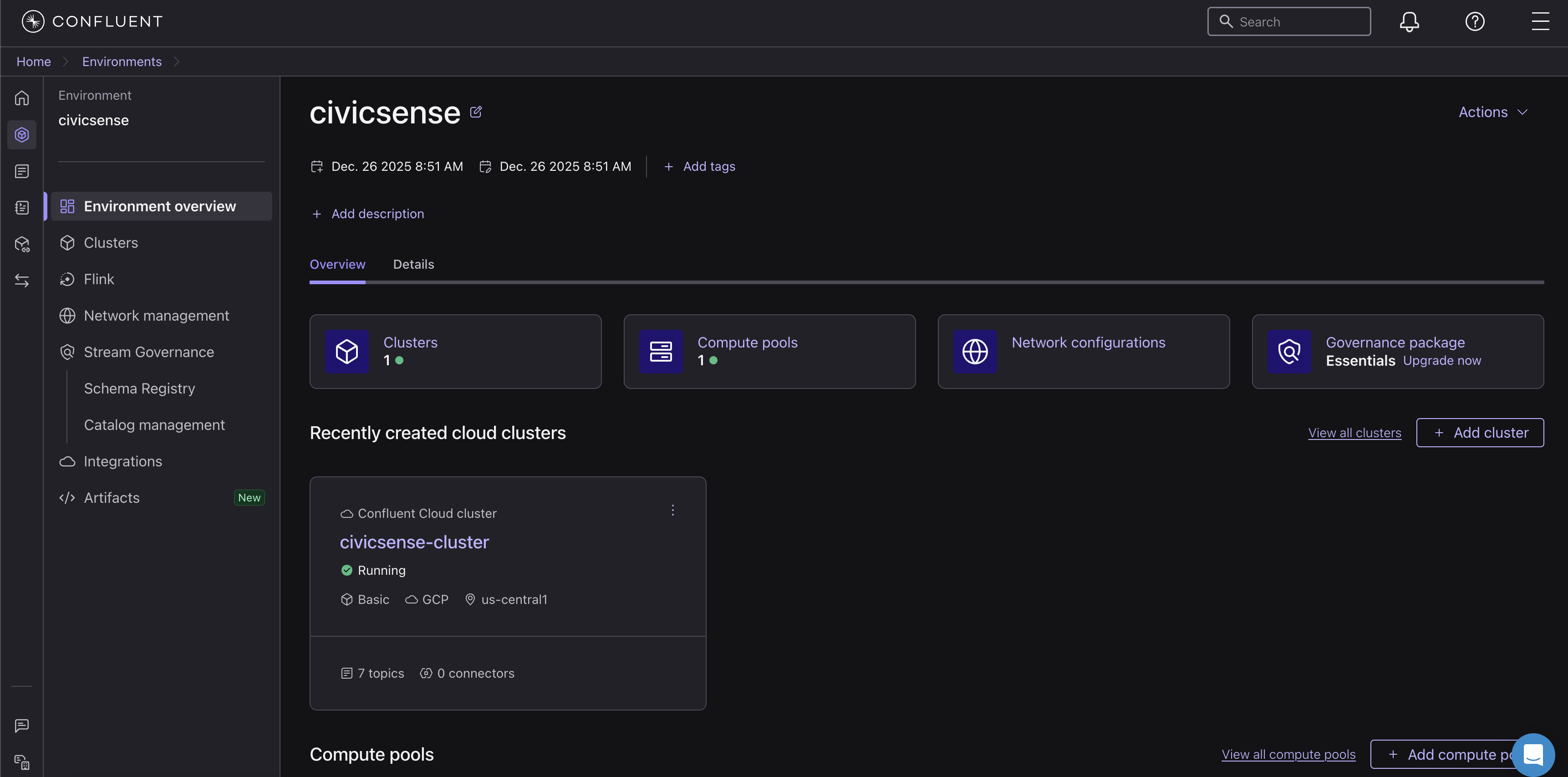Open the hamburger menu icon
The image size is (1568, 777).
point(1540,22)
